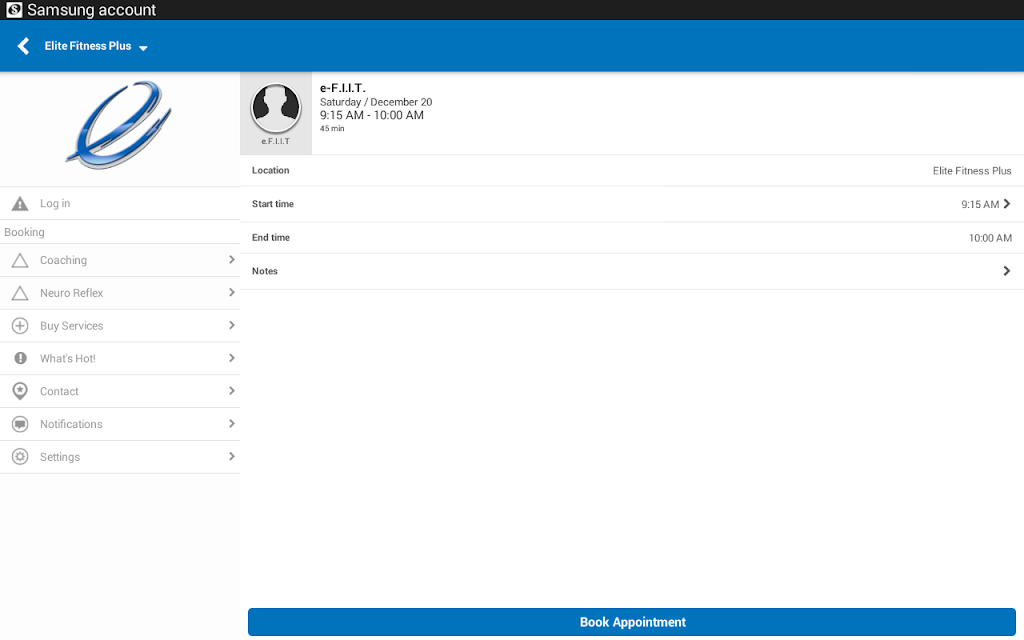Viewport: 1024px width, 640px height.
Task: Open the Settings menu item
Action: (x=120, y=457)
